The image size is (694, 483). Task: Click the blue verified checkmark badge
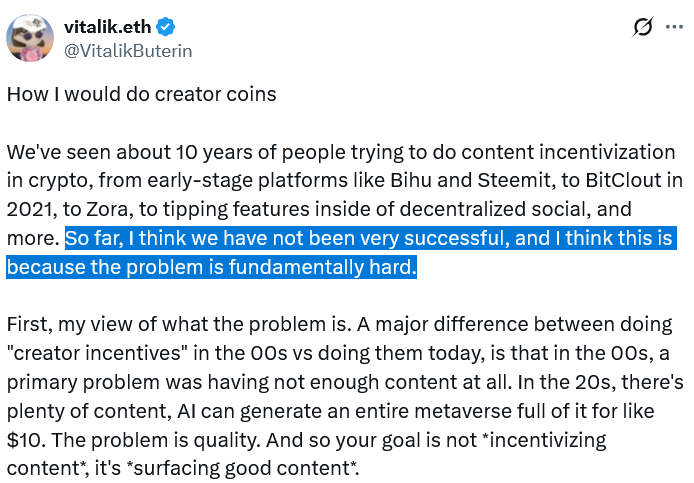coord(173,28)
